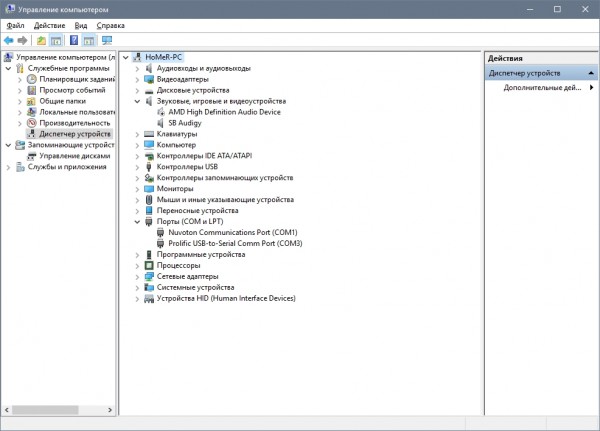Click the Сетевые адаптеры network icon

[x=149, y=276]
